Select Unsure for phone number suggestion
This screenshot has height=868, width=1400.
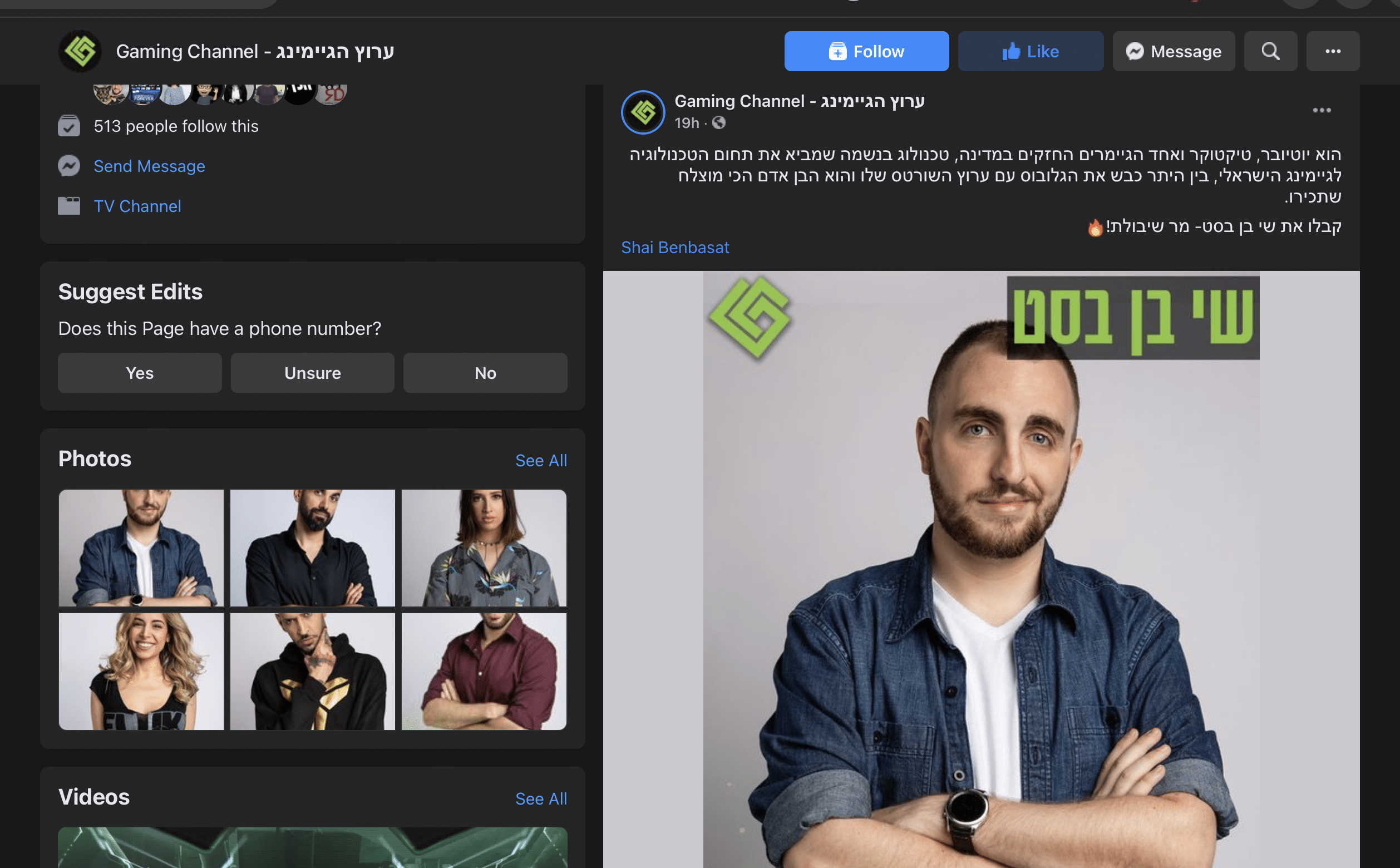pos(312,372)
